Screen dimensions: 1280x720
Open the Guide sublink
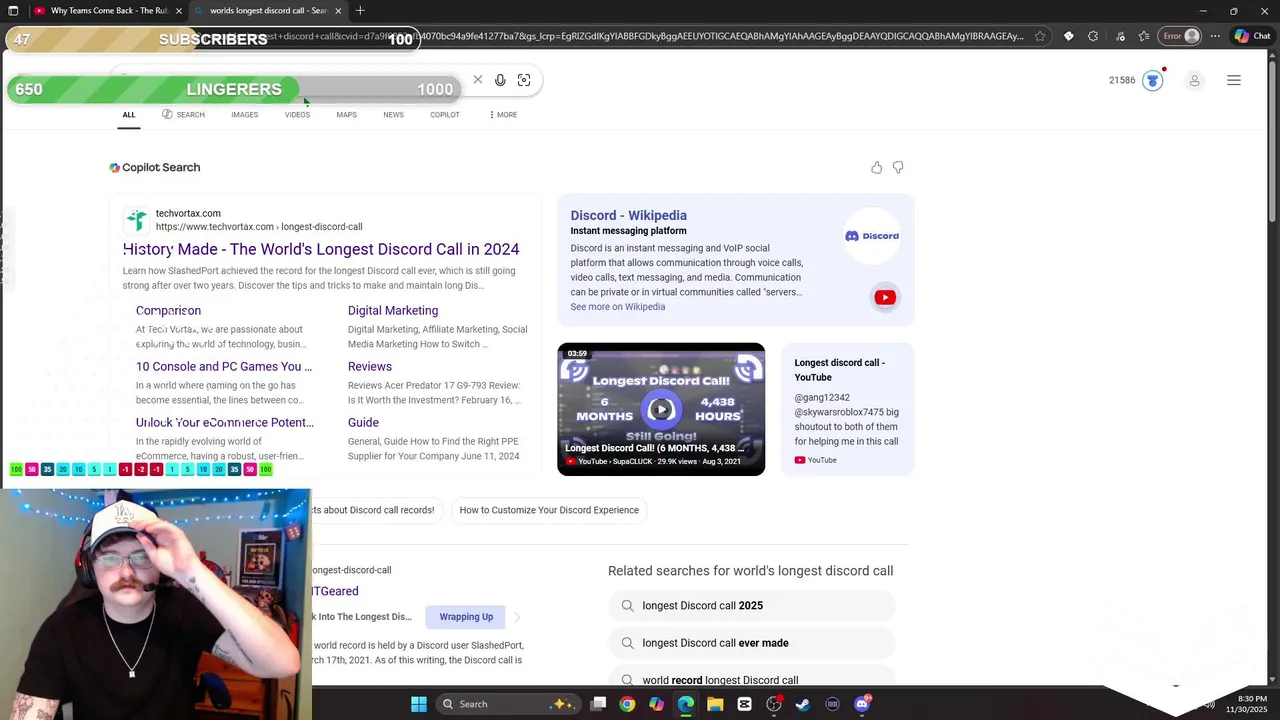pos(363,423)
